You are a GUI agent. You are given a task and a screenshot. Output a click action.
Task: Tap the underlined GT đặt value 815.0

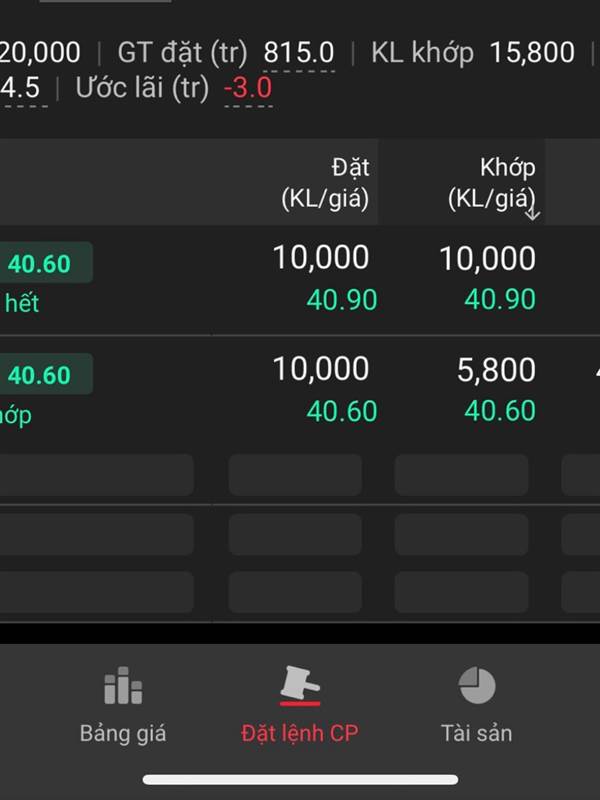tap(299, 53)
